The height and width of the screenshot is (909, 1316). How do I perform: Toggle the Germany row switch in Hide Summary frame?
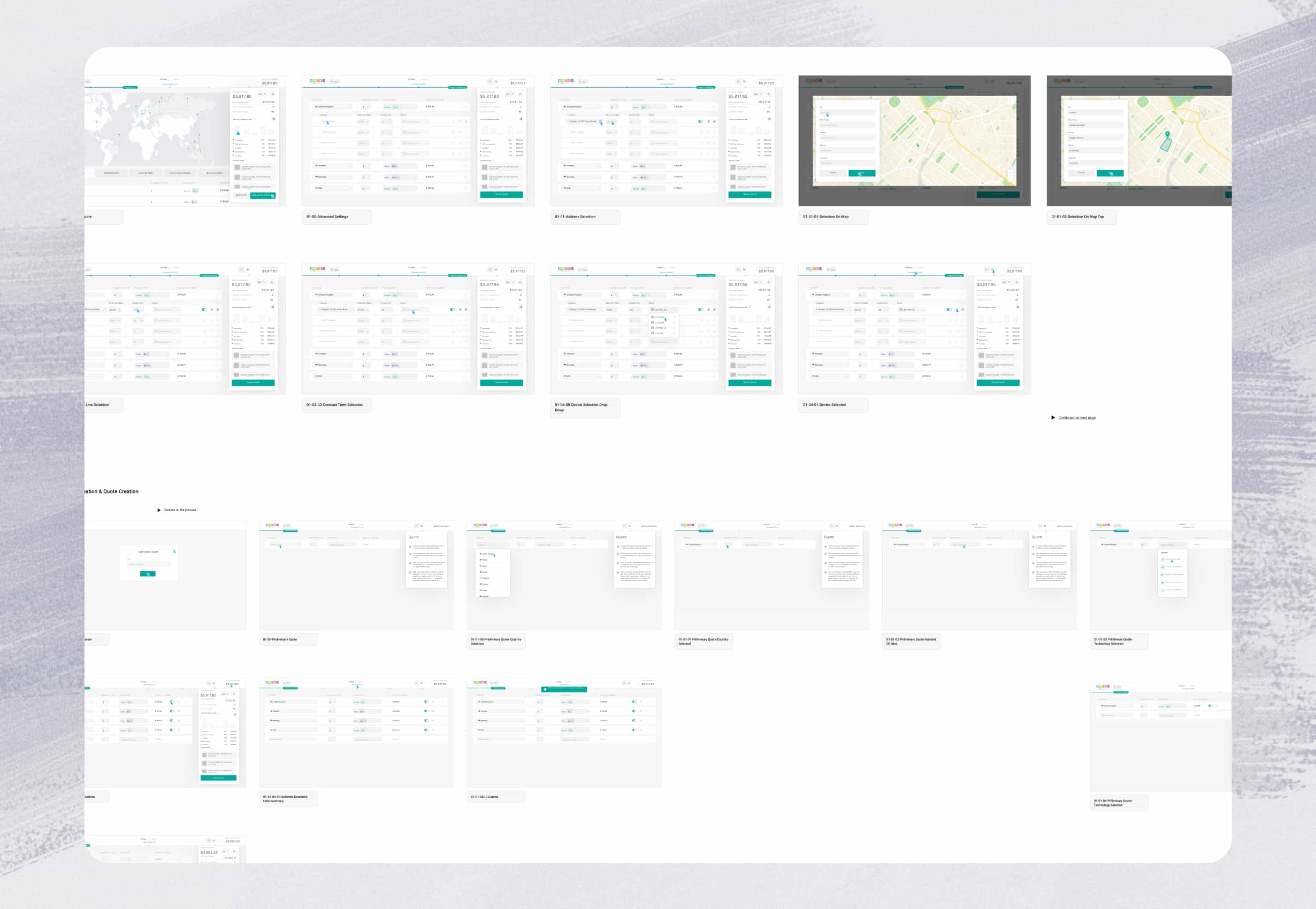[426, 720]
